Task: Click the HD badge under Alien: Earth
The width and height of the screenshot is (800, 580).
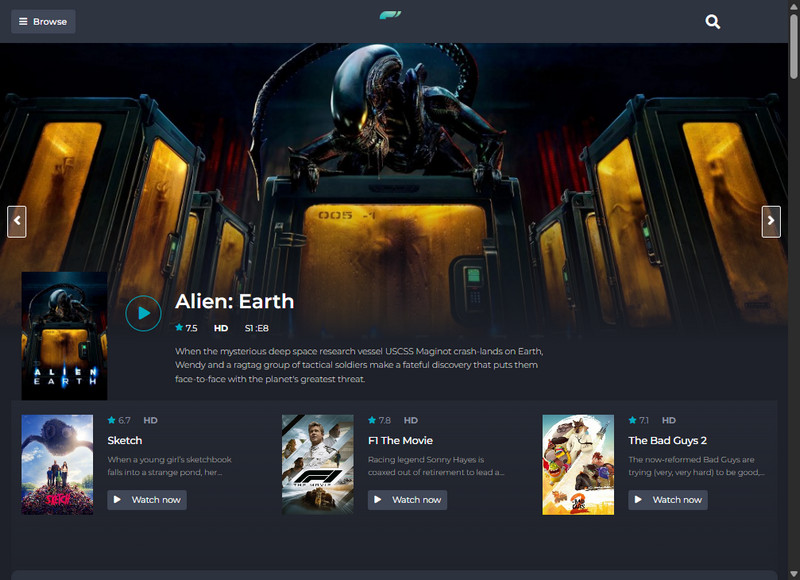Action: pyautogui.click(x=221, y=328)
